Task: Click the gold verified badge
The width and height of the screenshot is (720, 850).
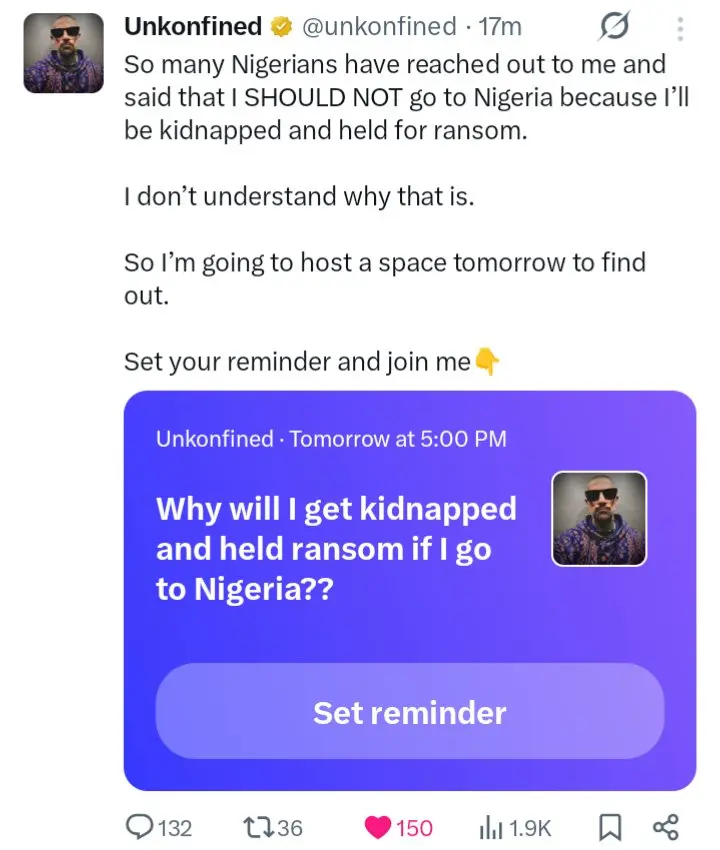Action: (281, 27)
